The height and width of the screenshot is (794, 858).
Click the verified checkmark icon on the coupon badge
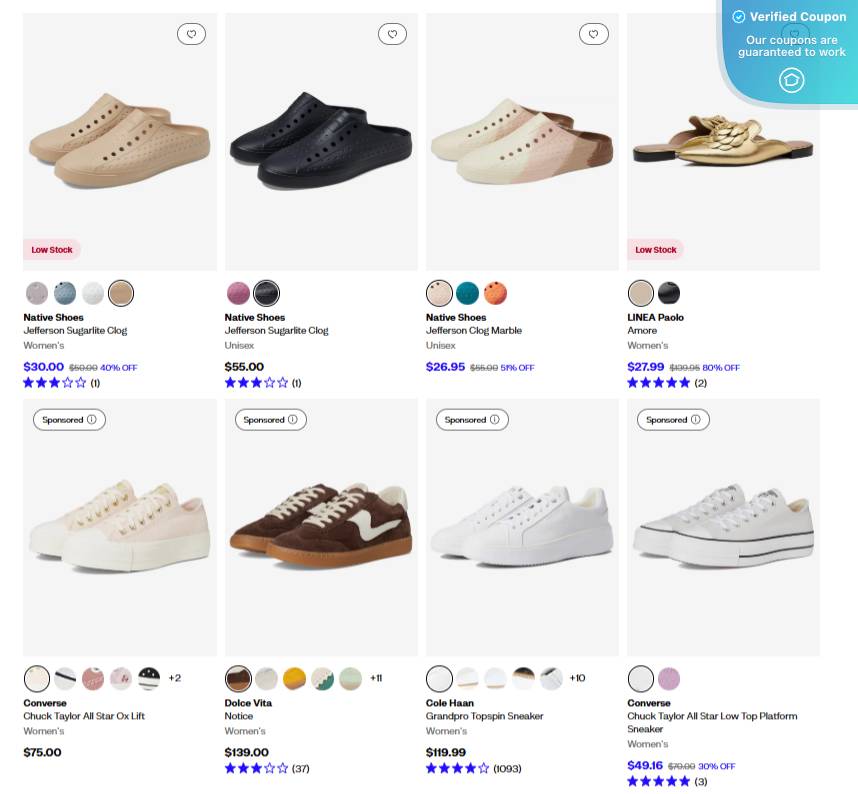tap(738, 16)
